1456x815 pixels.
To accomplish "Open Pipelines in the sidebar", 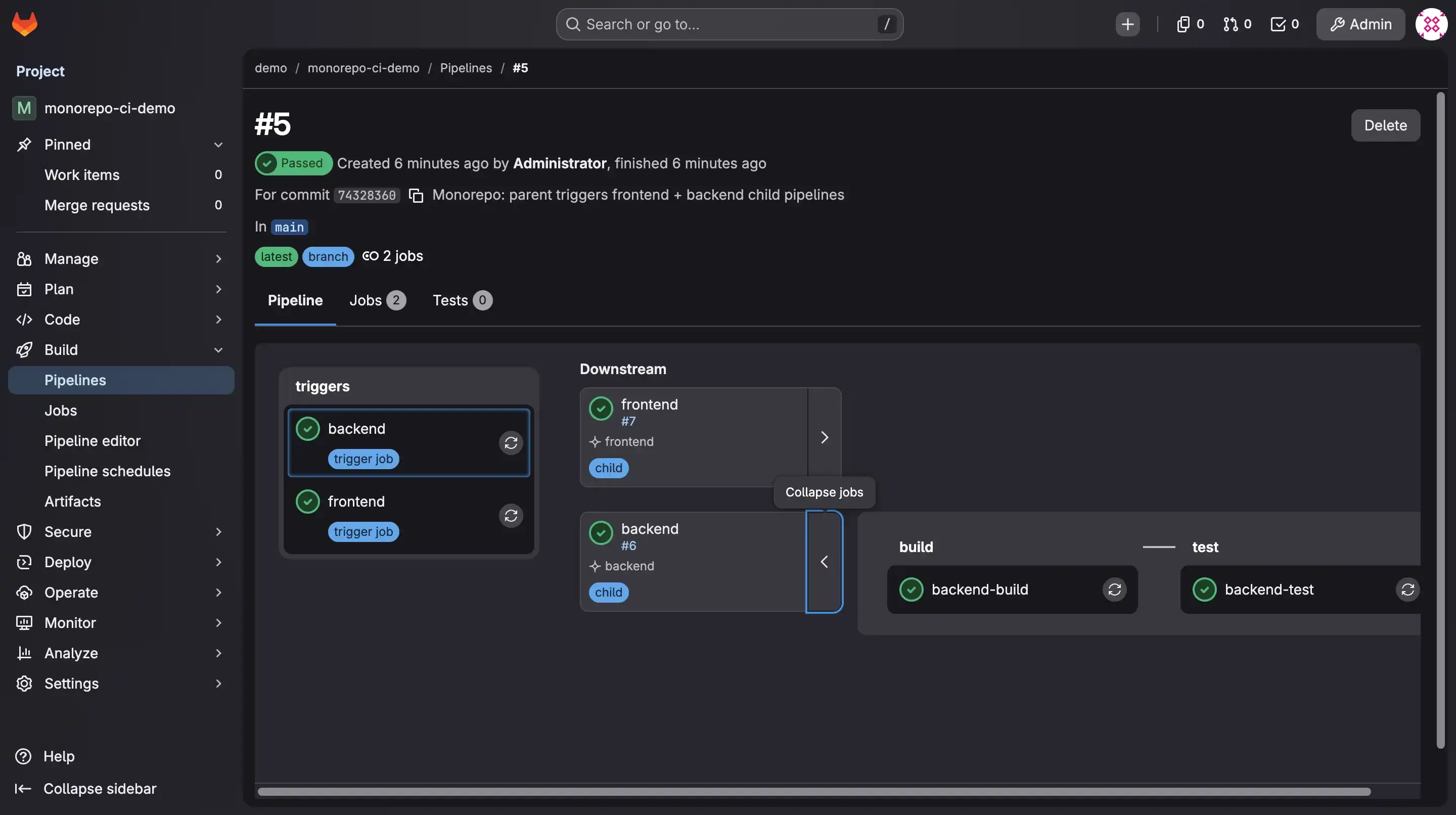I will point(121,380).
